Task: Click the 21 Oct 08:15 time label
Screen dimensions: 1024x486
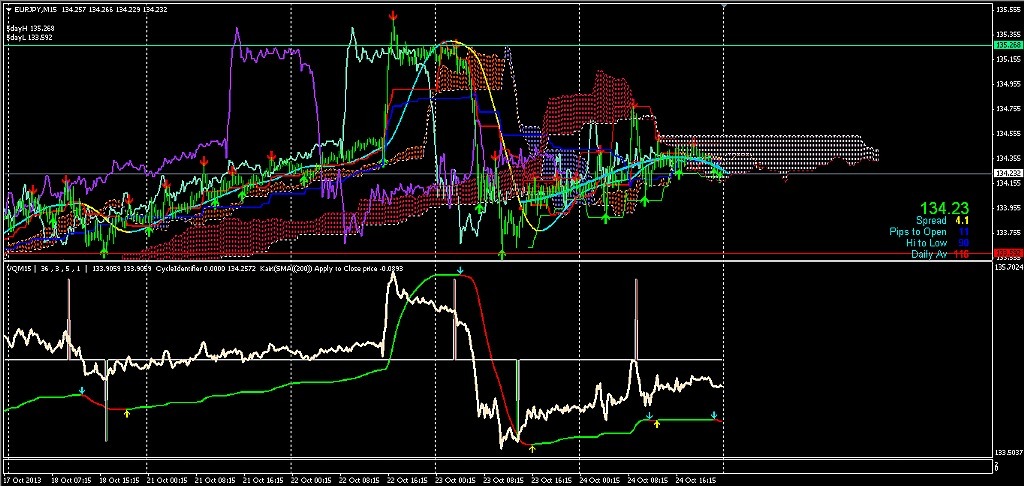Action: point(214,479)
